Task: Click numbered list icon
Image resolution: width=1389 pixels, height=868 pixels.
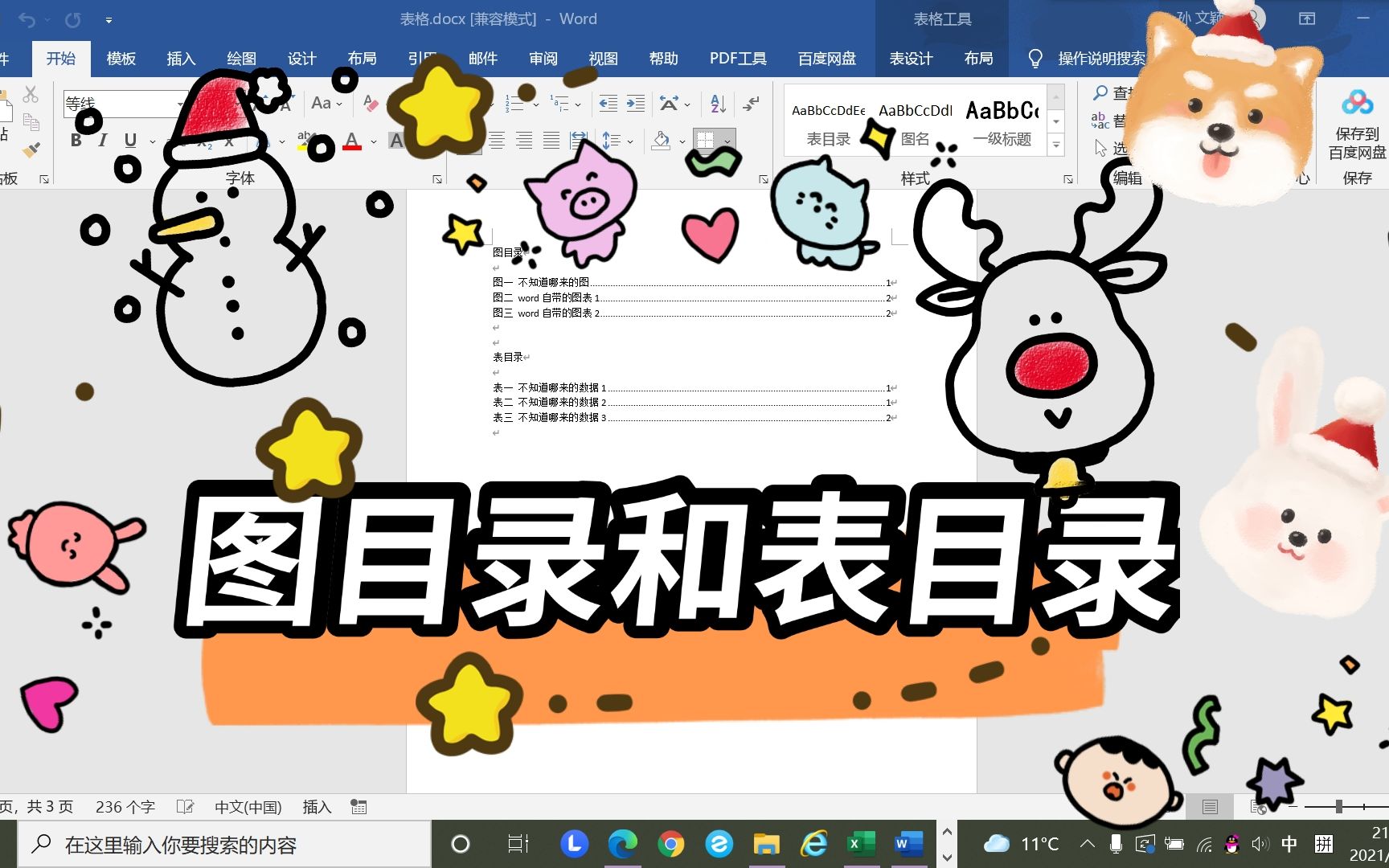Action: coord(514,103)
